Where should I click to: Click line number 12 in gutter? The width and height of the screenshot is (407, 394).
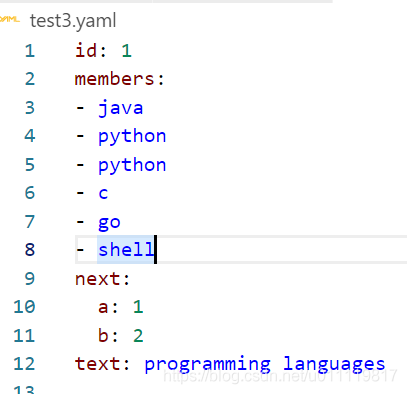(24, 364)
